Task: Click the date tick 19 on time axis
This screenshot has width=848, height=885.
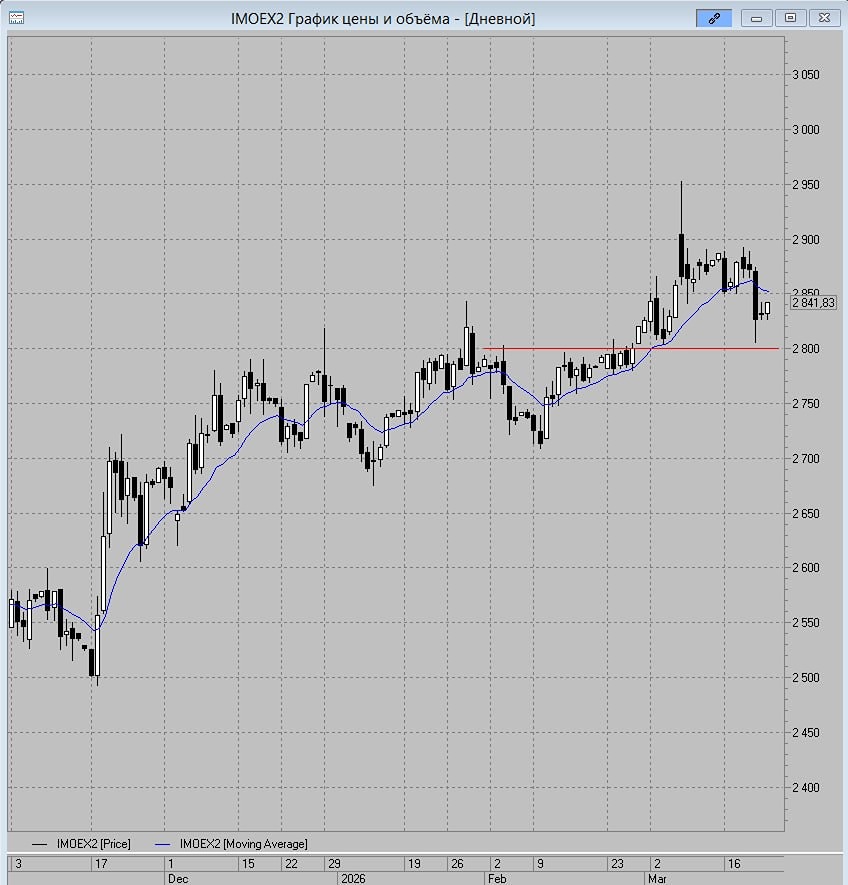Action: (x=414, y=864)
